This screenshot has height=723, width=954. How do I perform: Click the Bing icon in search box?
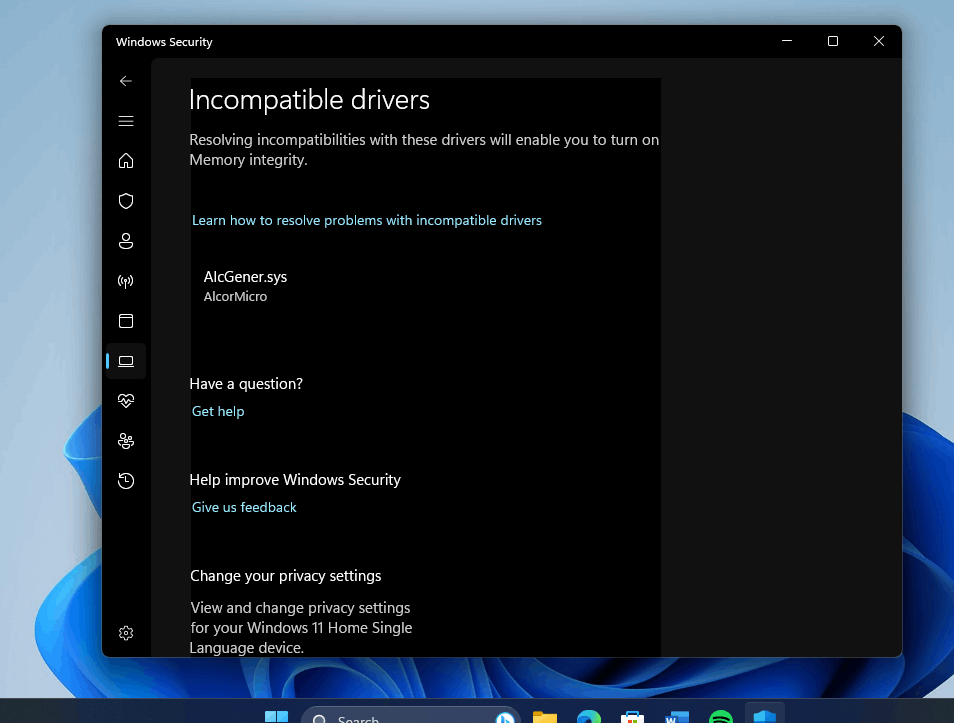pyautogui.click(x=504, y=718)
